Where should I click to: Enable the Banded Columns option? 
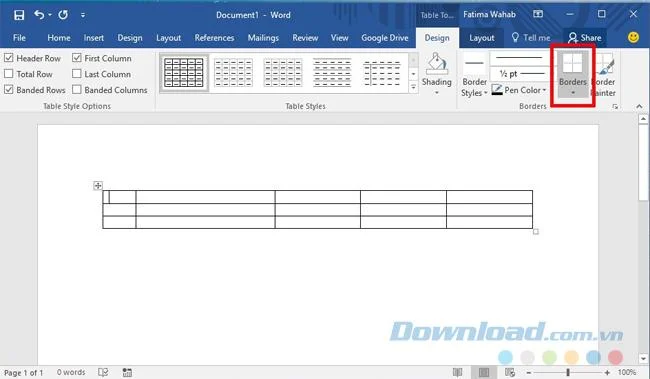77,90
